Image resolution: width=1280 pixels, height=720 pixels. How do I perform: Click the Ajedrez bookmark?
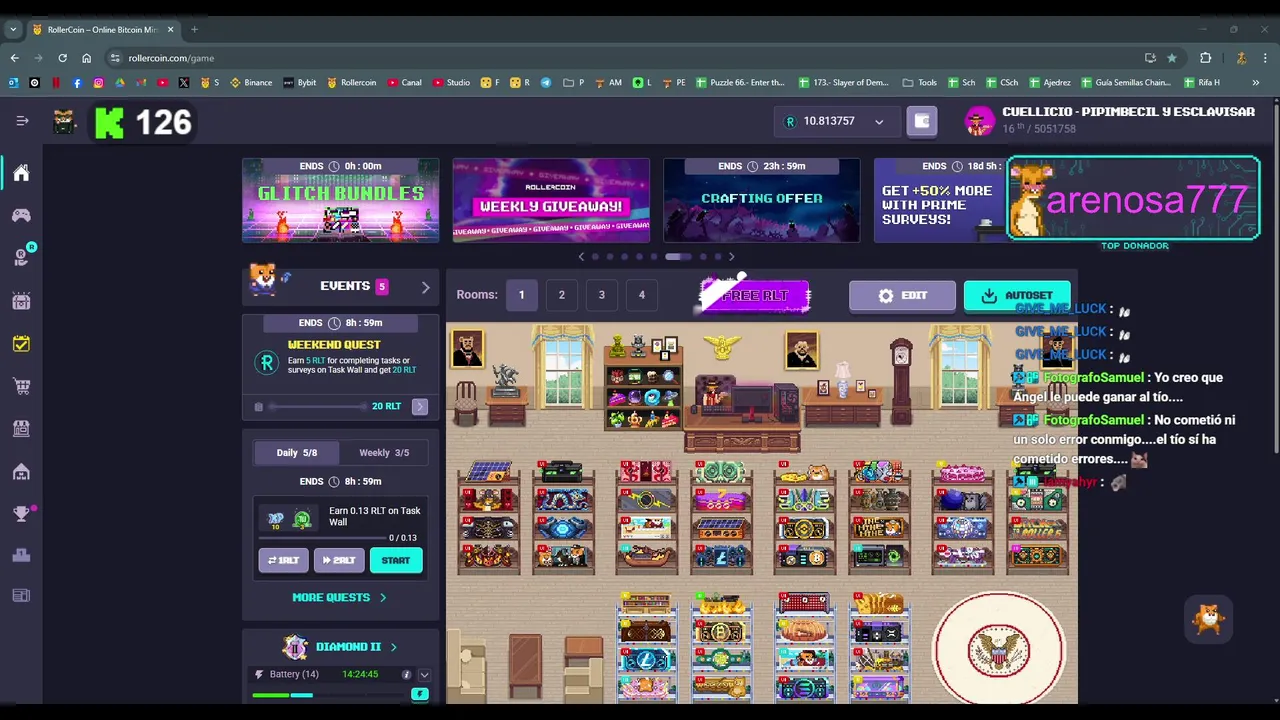(1049, 82)
